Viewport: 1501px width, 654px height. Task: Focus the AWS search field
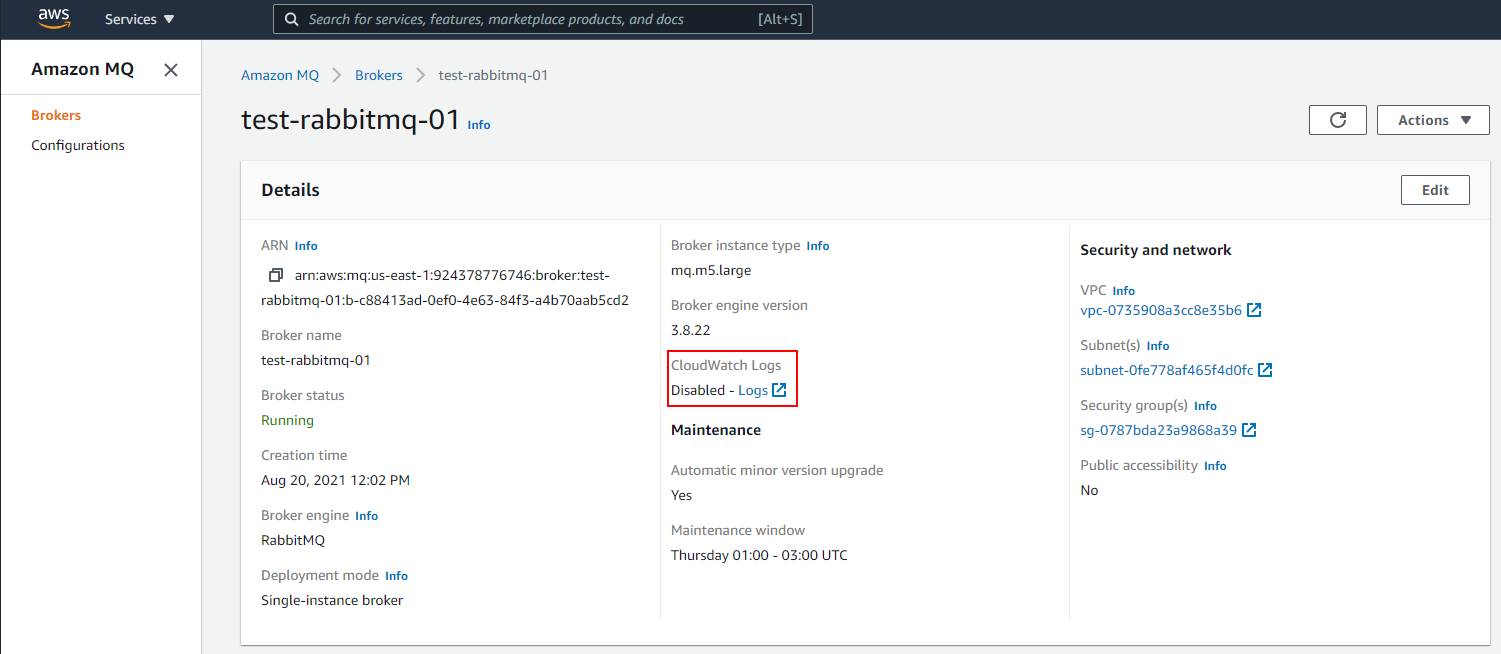(543, 19)
